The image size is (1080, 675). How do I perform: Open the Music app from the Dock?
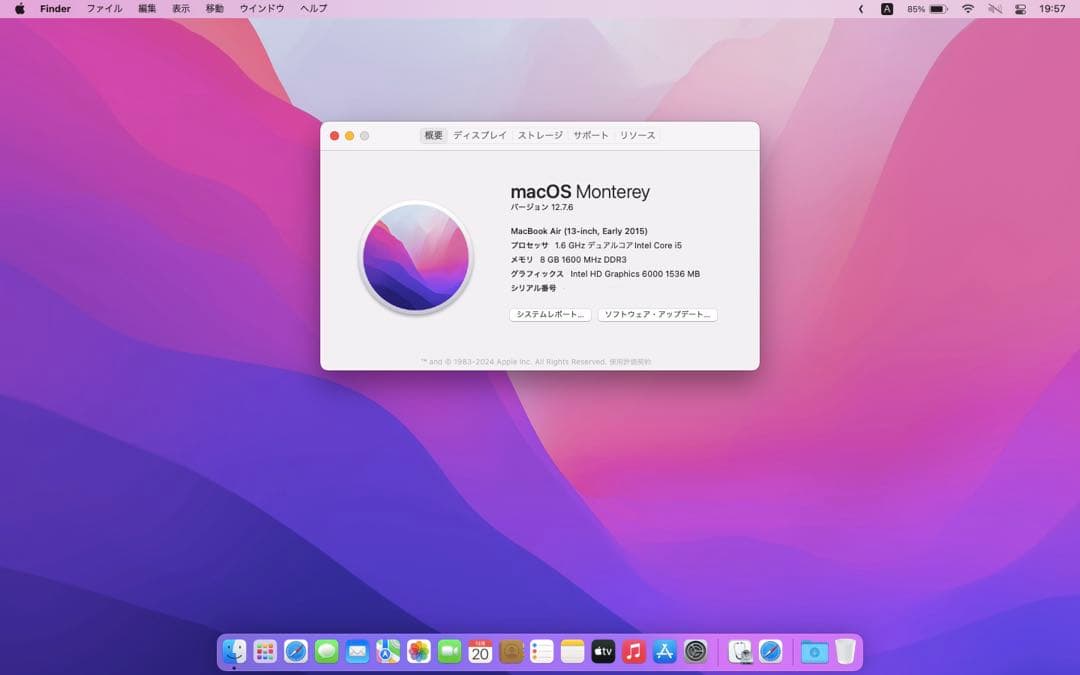click(632, 651)
